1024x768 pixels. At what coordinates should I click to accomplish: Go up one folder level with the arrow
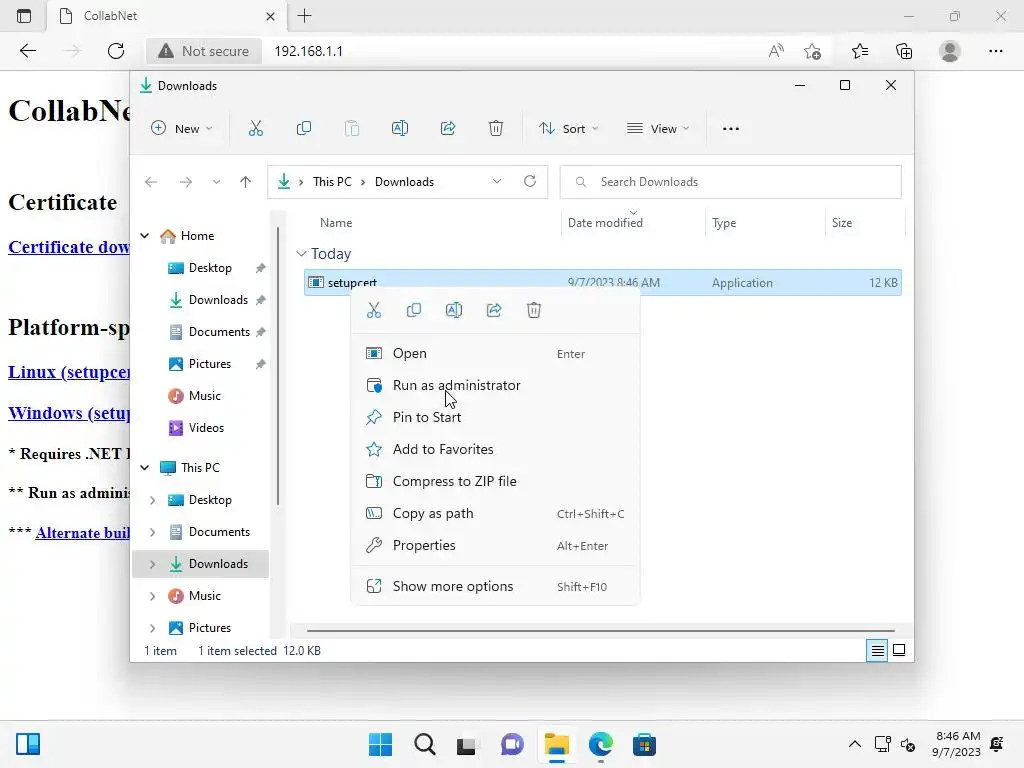tap(246, 182)
